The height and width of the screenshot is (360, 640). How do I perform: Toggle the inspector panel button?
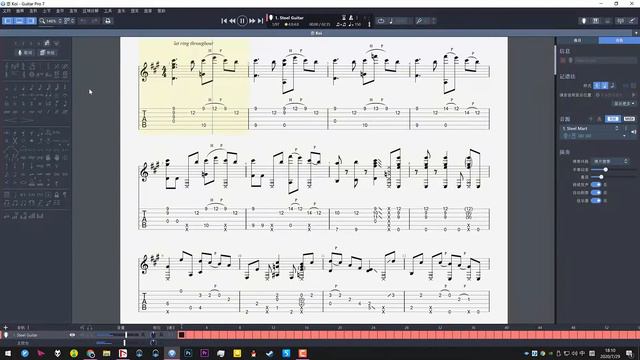[31, 21]
